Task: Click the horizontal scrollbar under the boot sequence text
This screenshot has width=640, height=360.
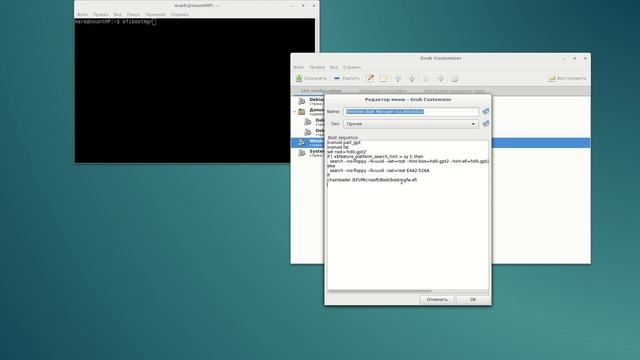Action: (380, 291)
